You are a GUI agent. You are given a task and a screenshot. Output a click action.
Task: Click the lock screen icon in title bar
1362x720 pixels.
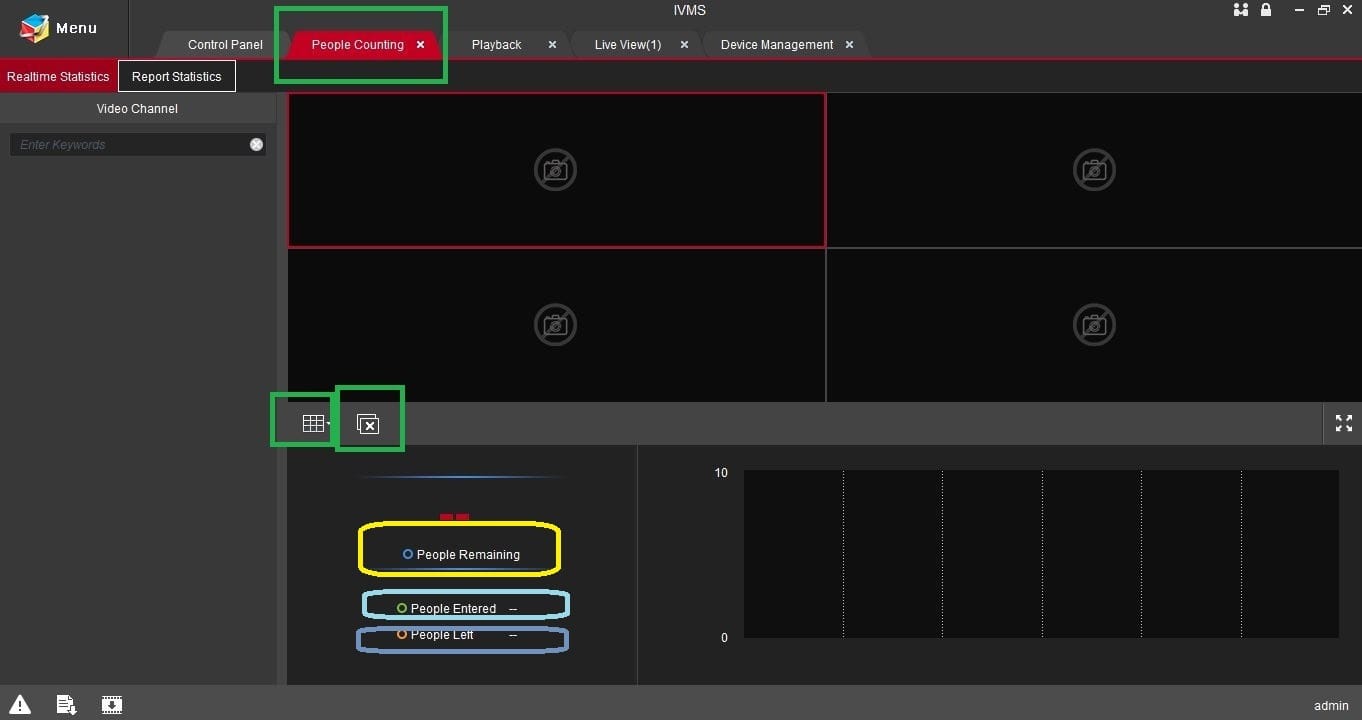(x=1266, y=10)
